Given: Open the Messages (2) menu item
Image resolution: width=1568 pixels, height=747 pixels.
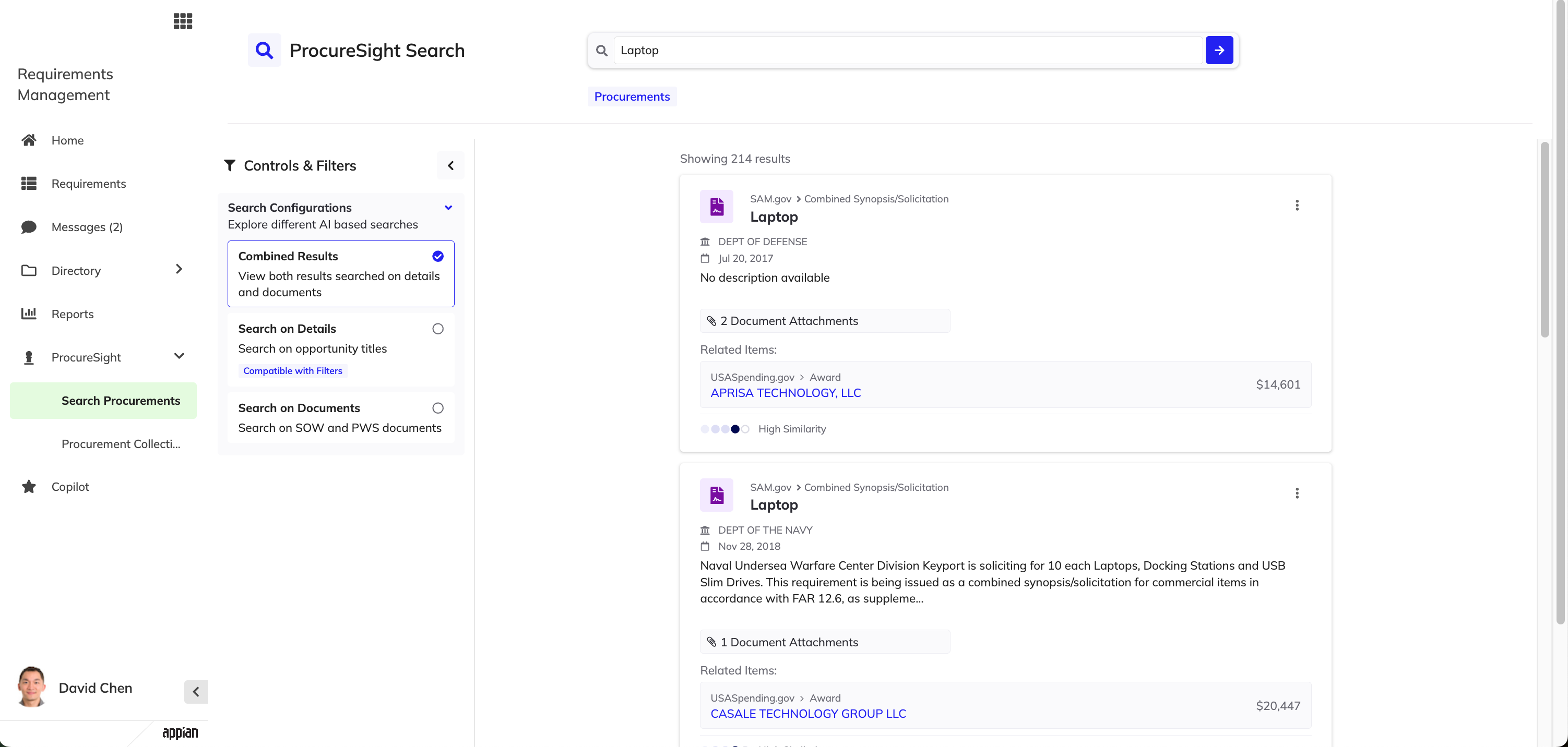Looking at the screenshot, I should click(87, 227).
